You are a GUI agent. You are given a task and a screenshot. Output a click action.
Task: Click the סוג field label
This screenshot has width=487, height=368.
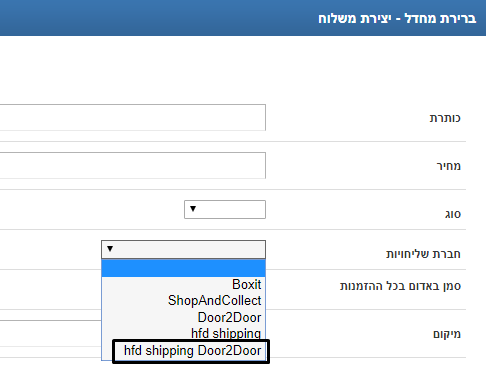click(453, 214)
